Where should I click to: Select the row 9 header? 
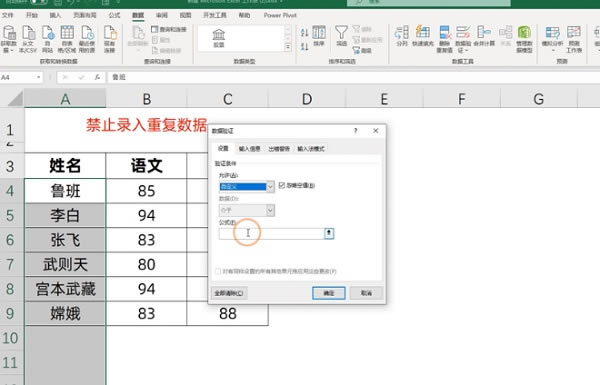[x=11, y=313]
